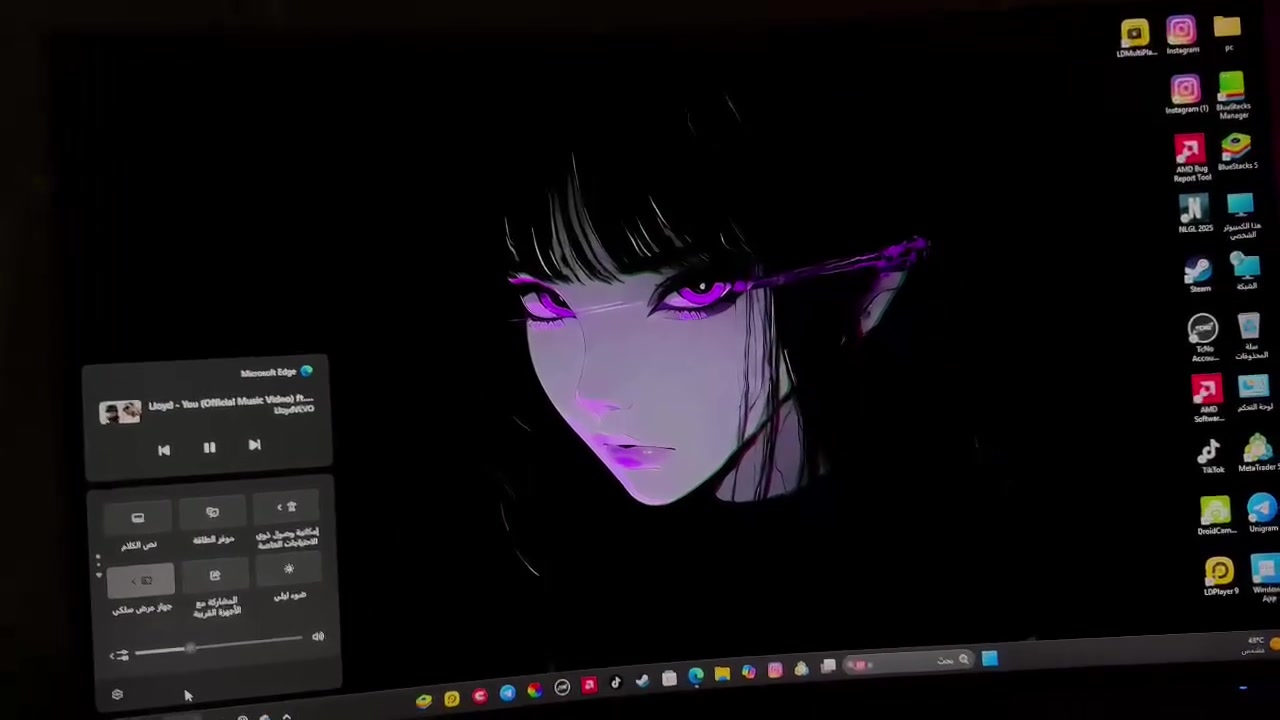Expand the accessibility quick setting options
Image resolution: width=1280 pixels, height=720 pixels.
280,508
